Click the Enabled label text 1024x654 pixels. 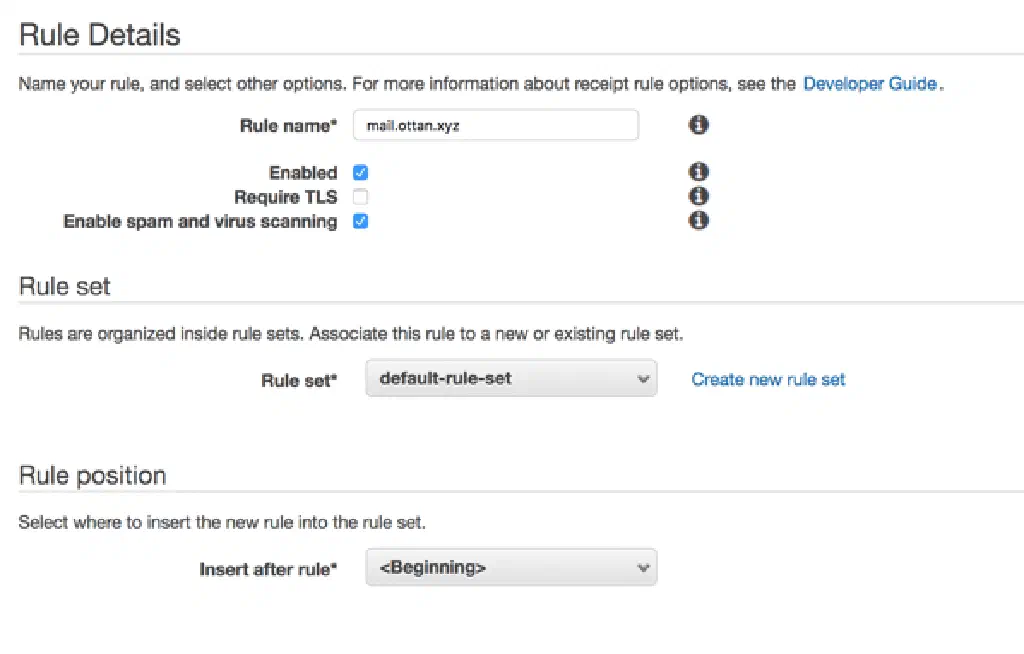click(303, 173)
